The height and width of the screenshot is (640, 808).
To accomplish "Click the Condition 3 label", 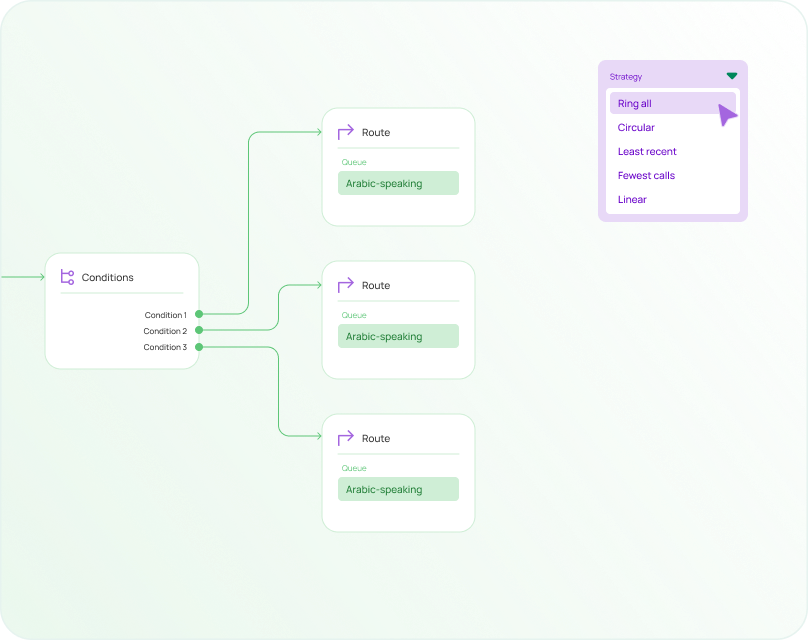I will click(x=165, y=348).
